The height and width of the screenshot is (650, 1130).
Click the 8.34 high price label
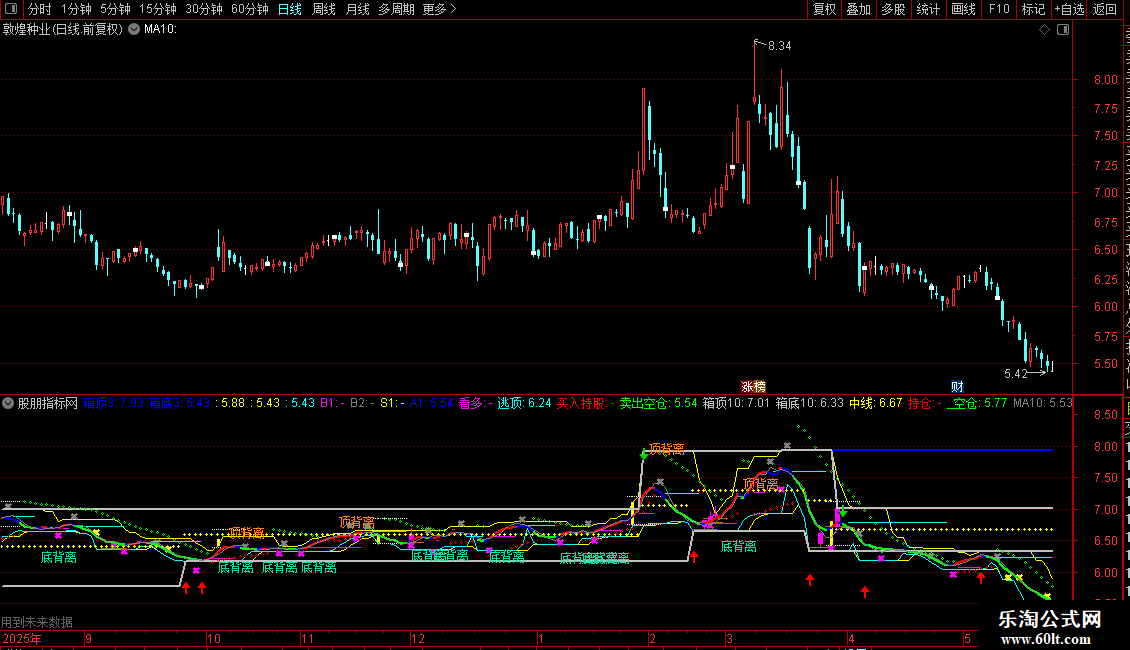[779, 46]
